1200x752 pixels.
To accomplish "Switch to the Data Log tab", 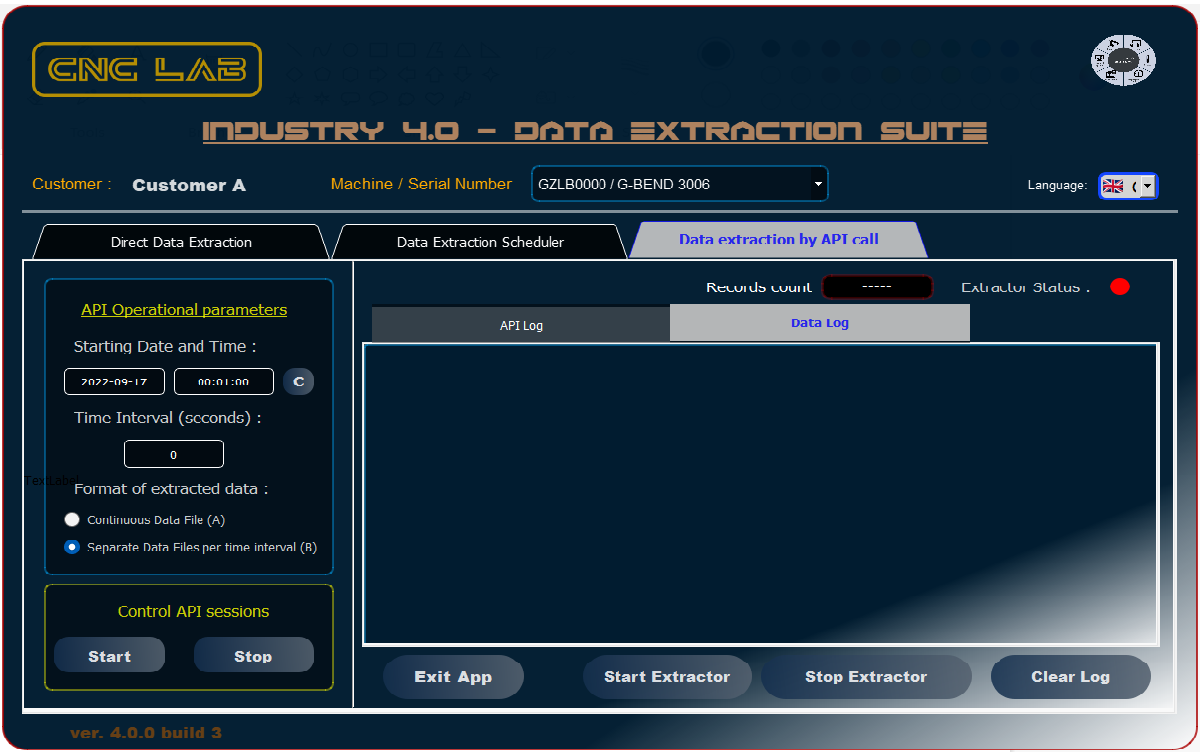I will 819,323.
